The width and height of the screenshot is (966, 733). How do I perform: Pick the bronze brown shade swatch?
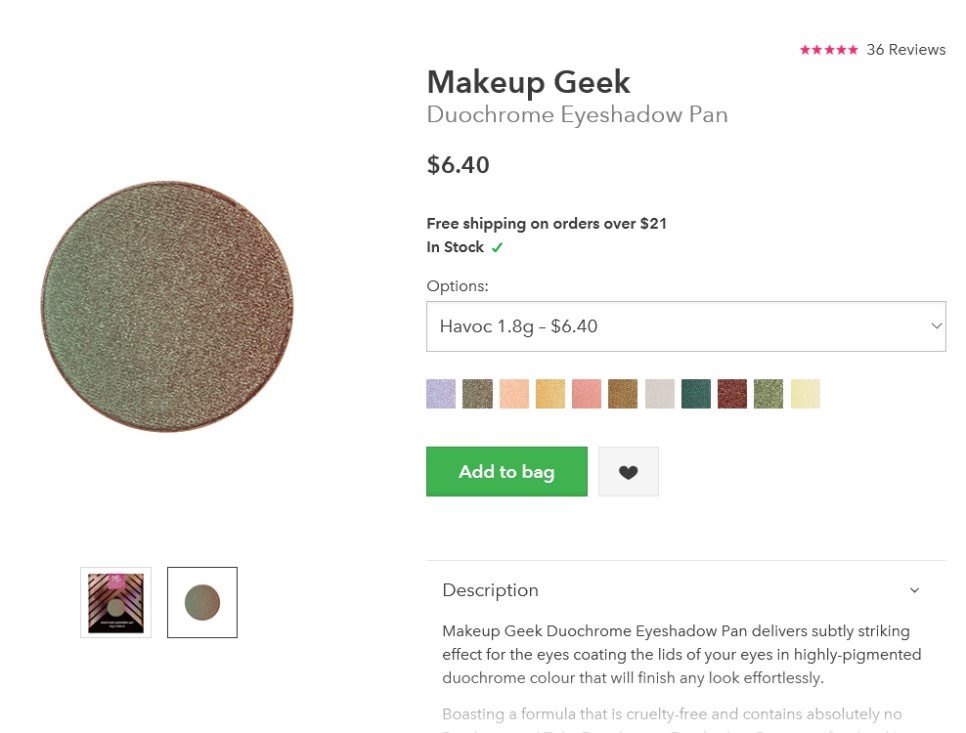[x=623, y=394]
